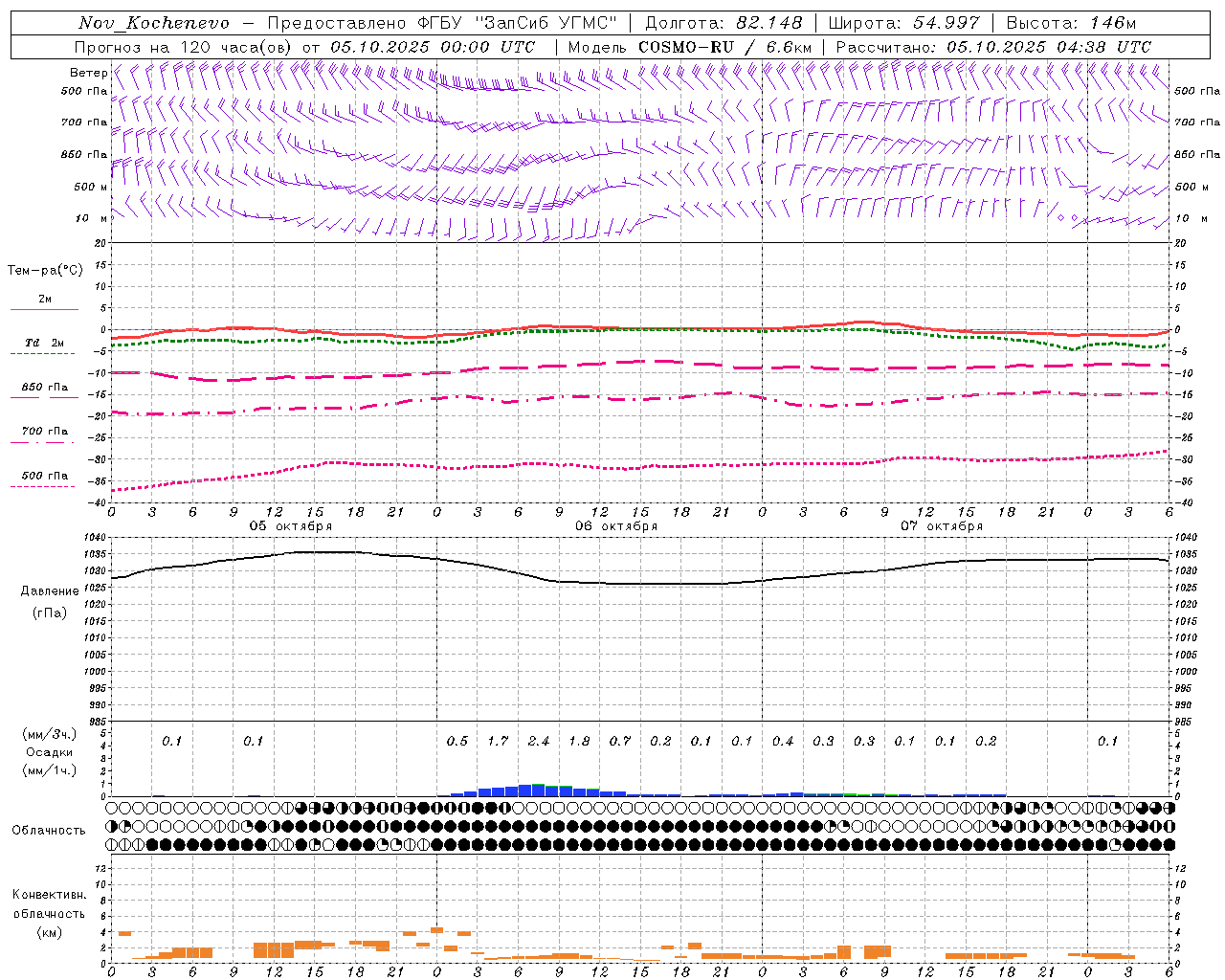Click the 0.7 precipitation value

[x=620, y=742]
